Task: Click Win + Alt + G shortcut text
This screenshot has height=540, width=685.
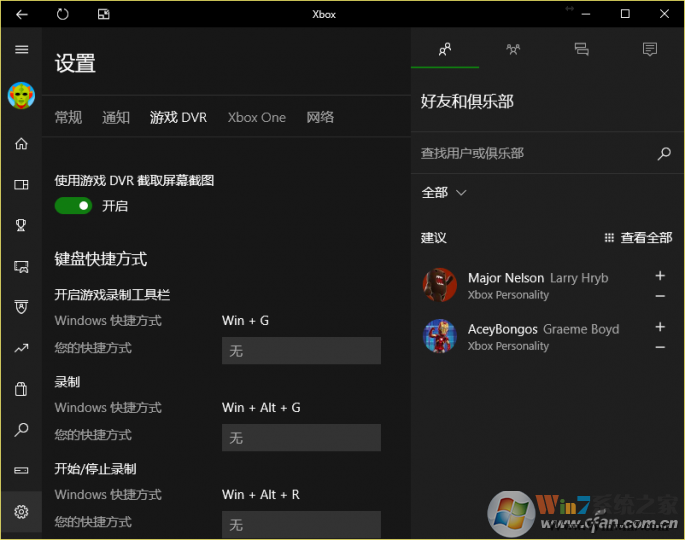Action: tap(261, 408)
